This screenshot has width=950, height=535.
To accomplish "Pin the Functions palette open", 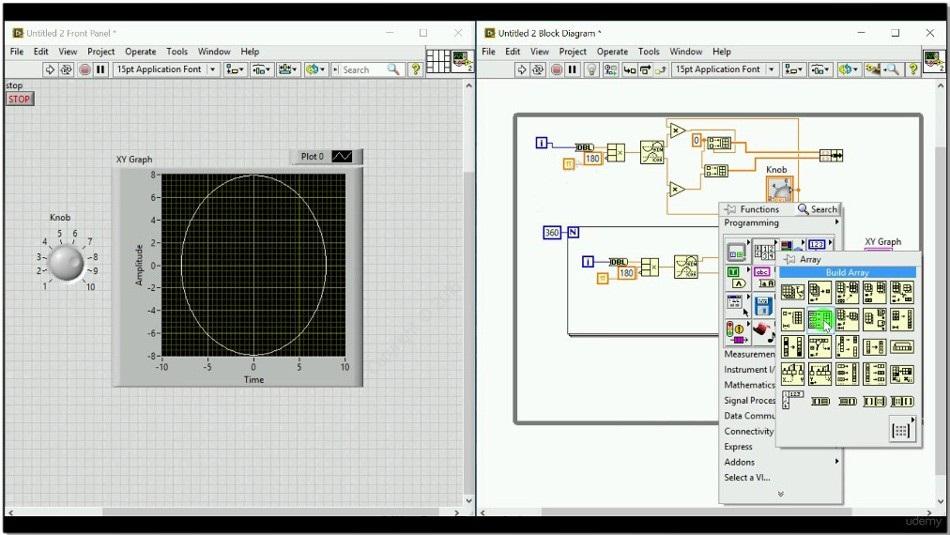I will [730, 209].
